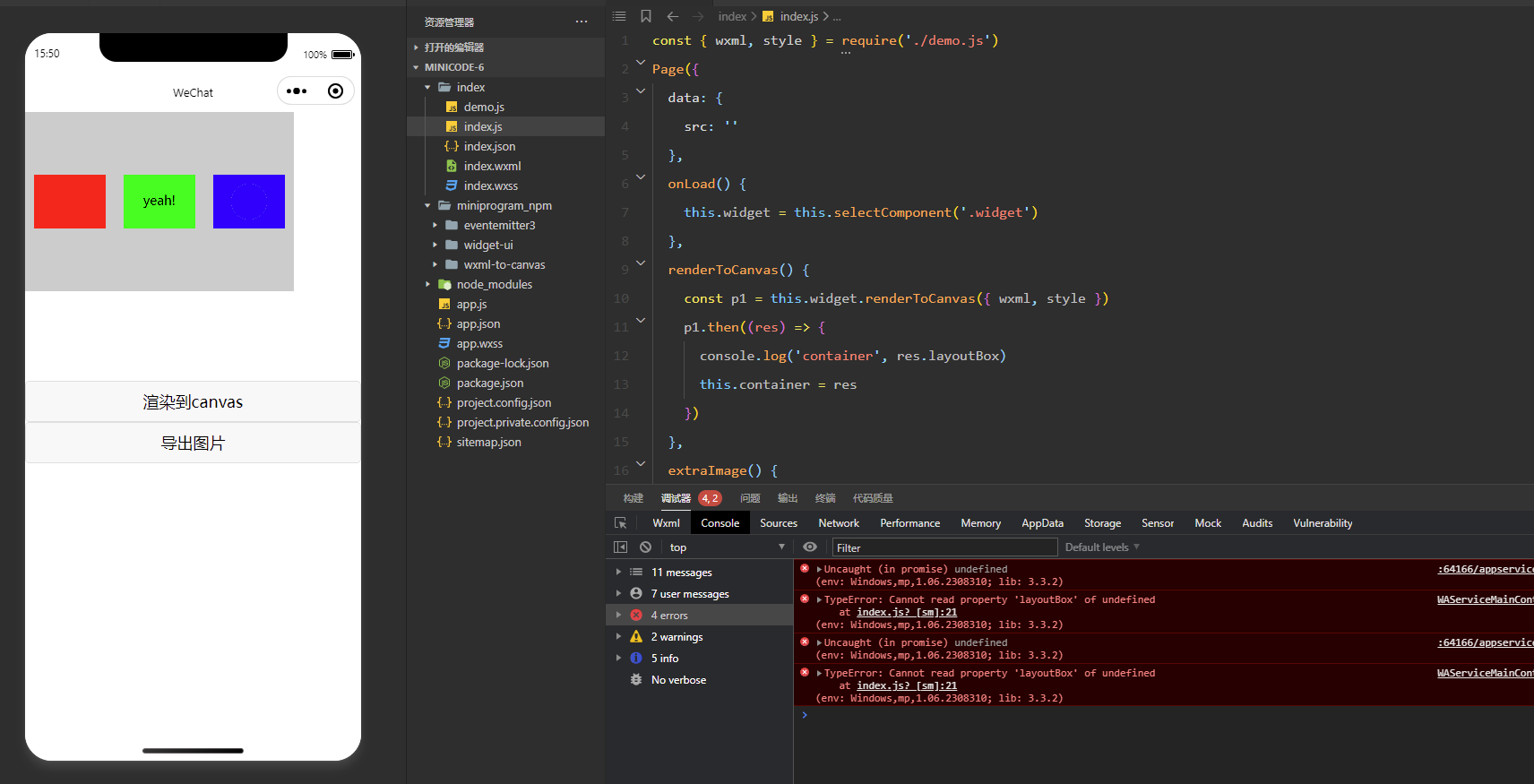Collapse the miniprogram_npm folder
This screenshot has height=784, width=1534.
(504, 205)
